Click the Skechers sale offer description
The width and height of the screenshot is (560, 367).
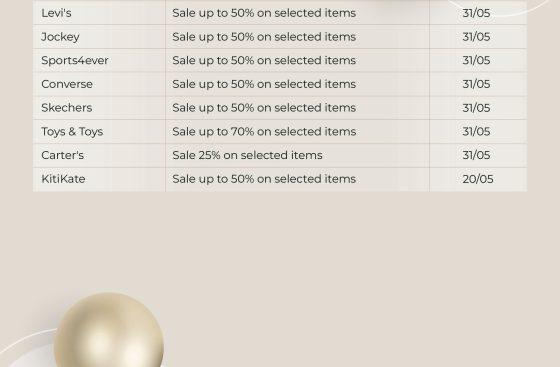tap(264, 108)
